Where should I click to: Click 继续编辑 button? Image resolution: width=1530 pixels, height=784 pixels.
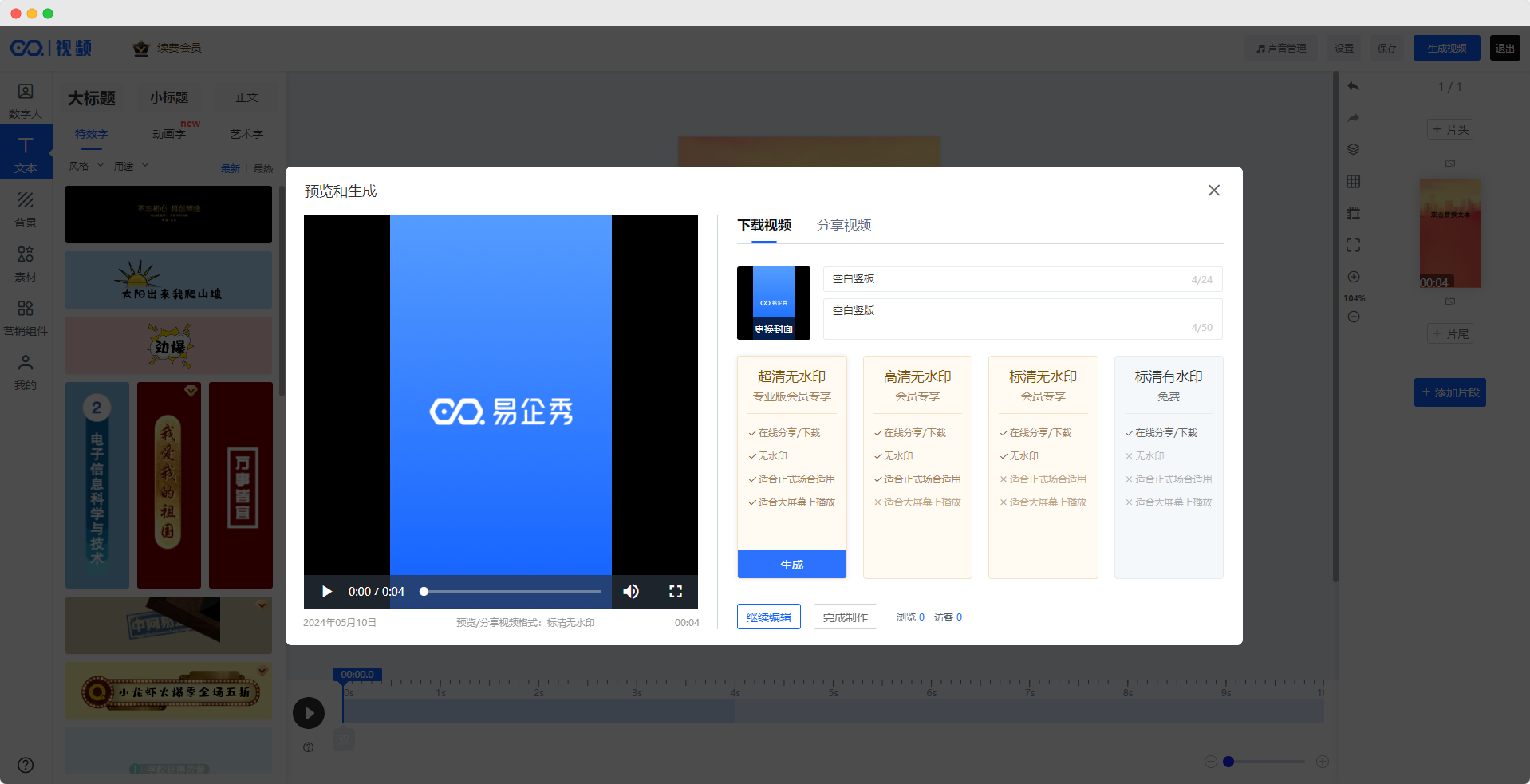click(769, 617)
